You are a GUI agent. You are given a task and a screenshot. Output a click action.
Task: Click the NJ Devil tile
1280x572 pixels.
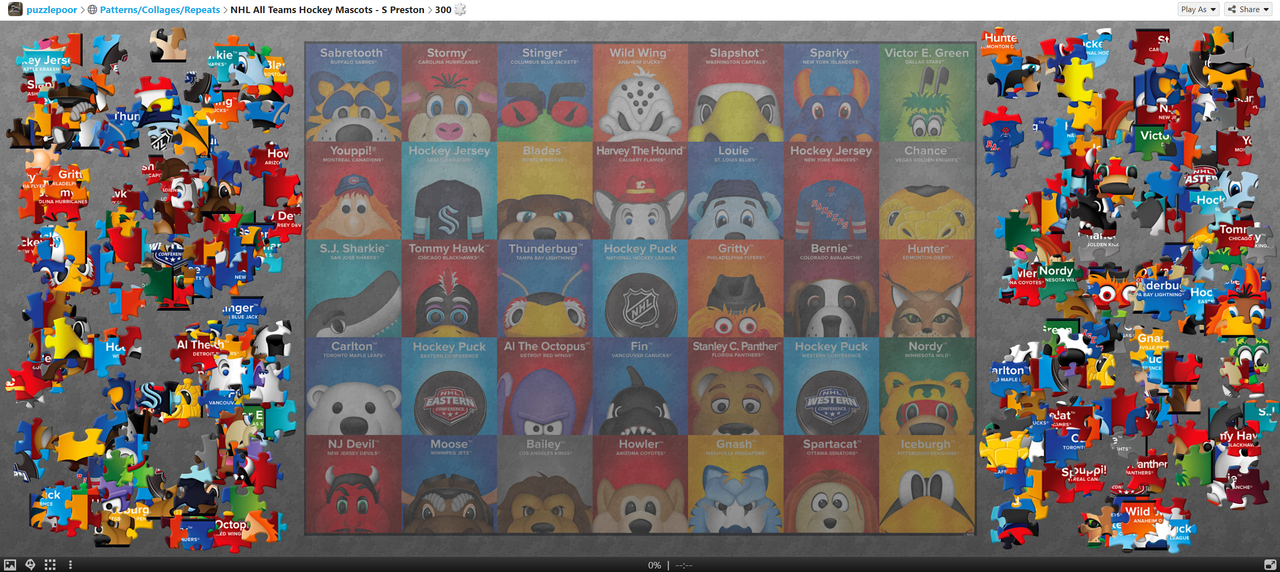pos(353,484)
